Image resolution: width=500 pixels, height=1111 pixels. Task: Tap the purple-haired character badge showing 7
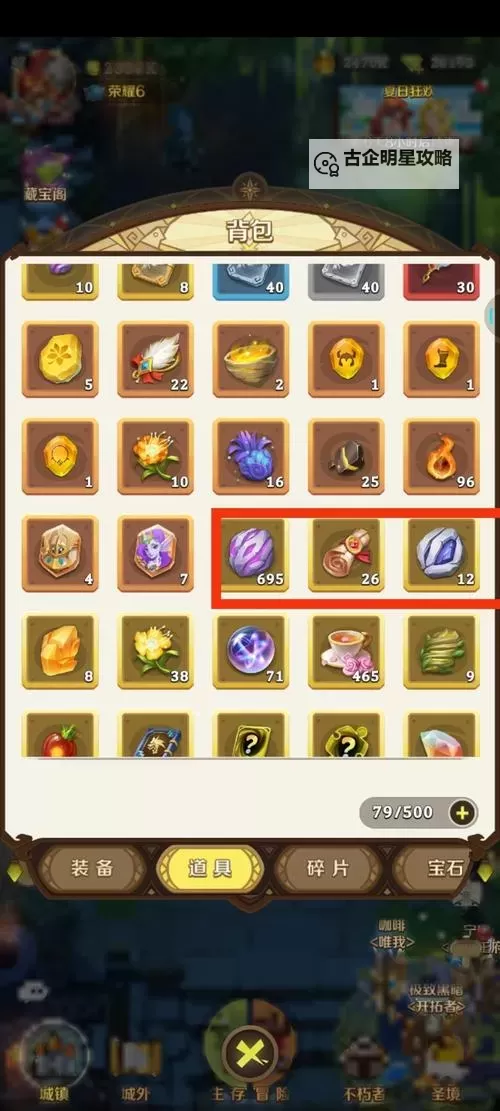click(155, 553)
